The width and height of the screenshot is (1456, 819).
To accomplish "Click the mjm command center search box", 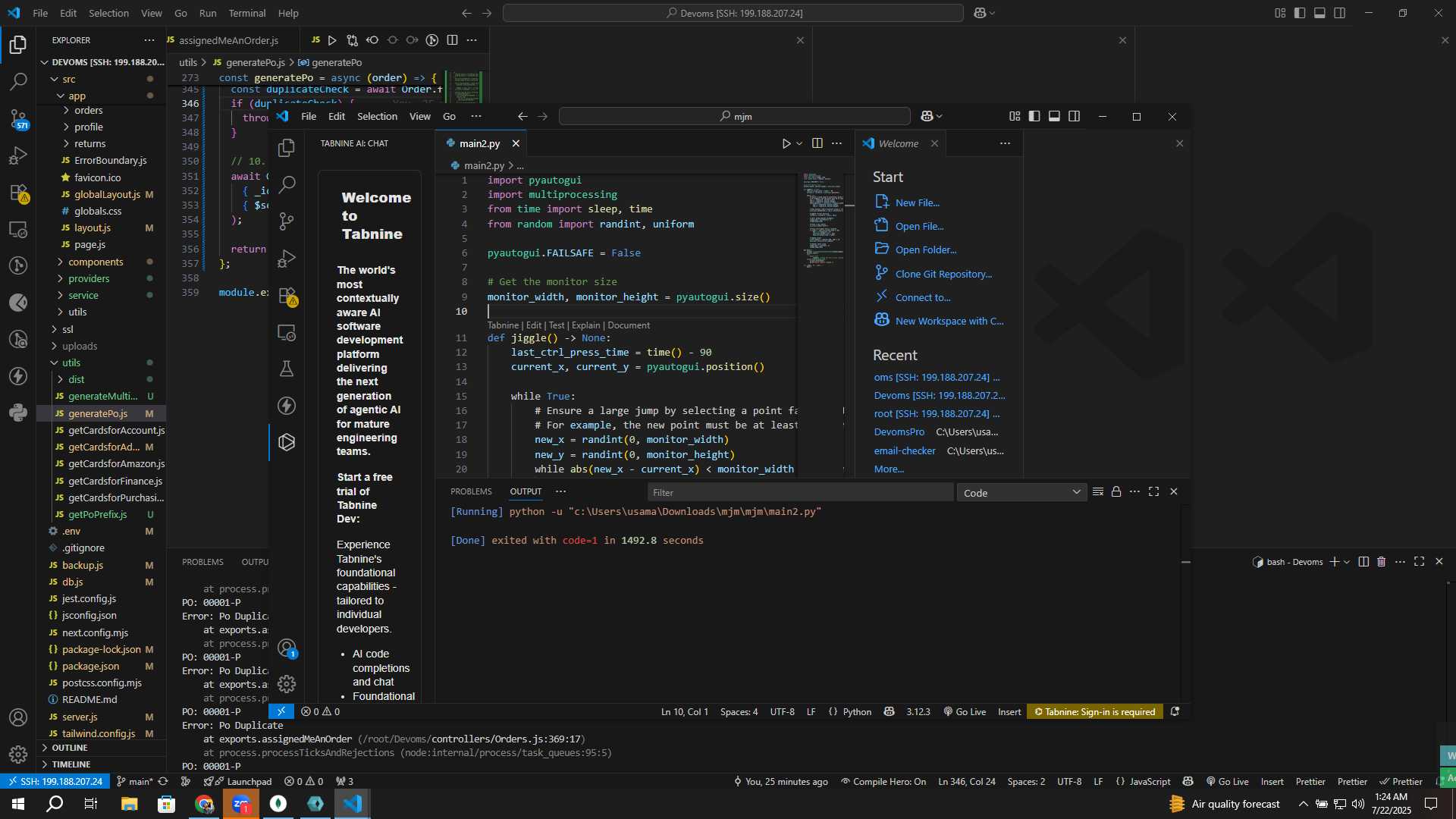I will 734,116.
